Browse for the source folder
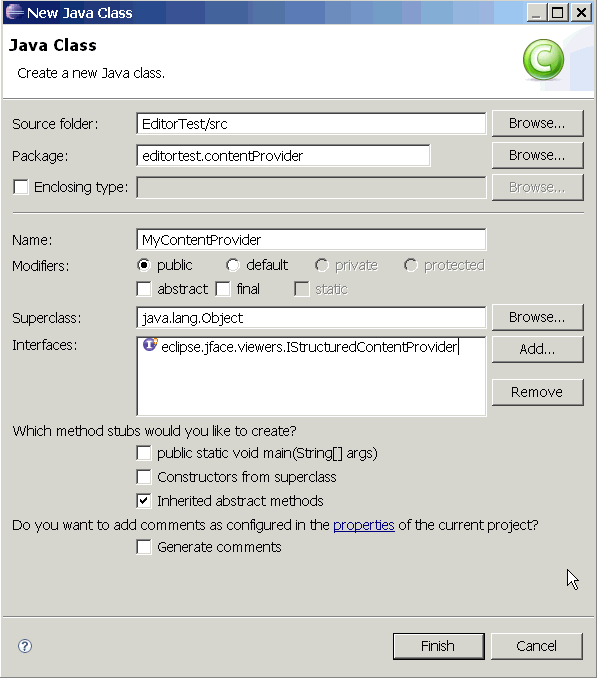 537,123
